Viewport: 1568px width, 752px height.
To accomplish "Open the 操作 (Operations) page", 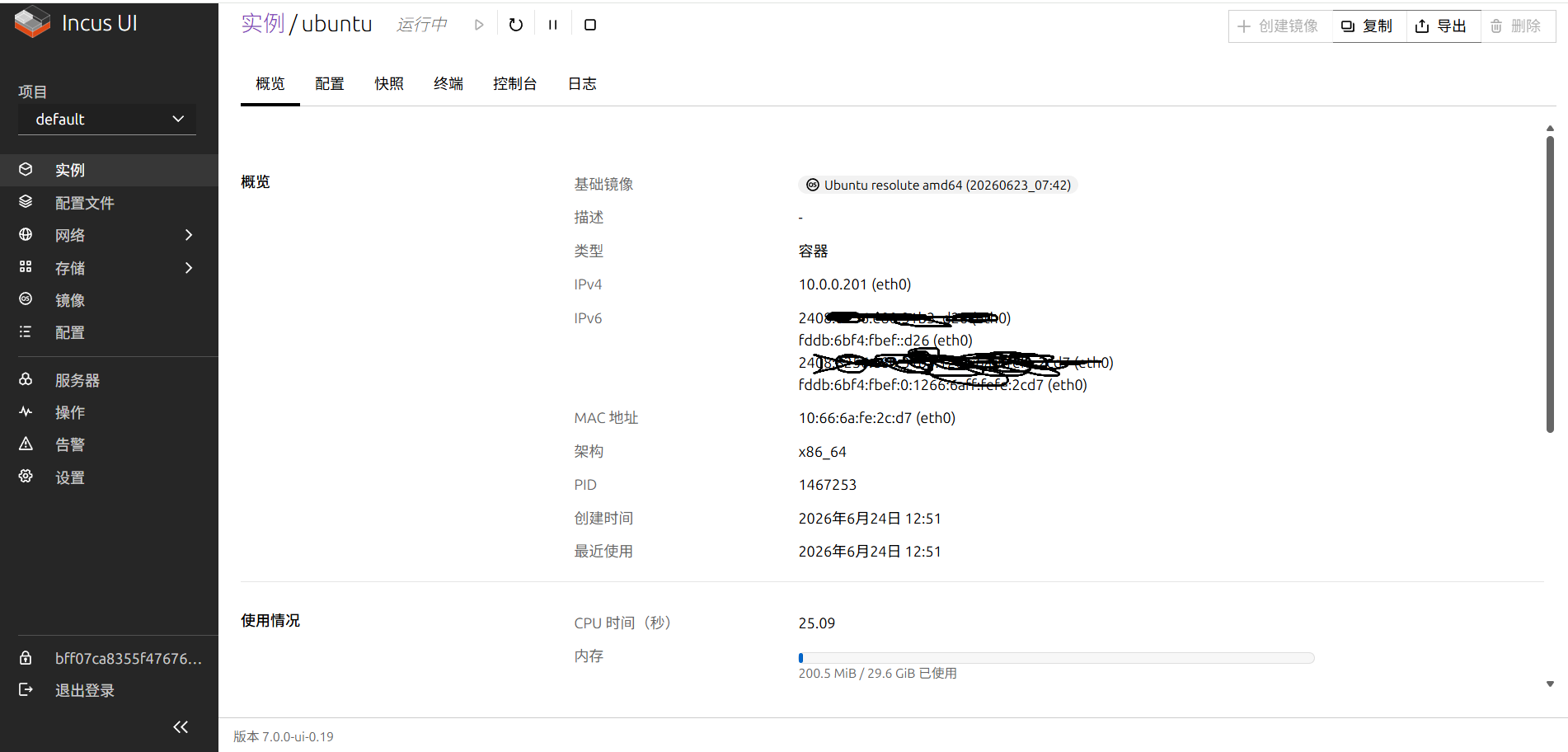I will coord(109,412).
